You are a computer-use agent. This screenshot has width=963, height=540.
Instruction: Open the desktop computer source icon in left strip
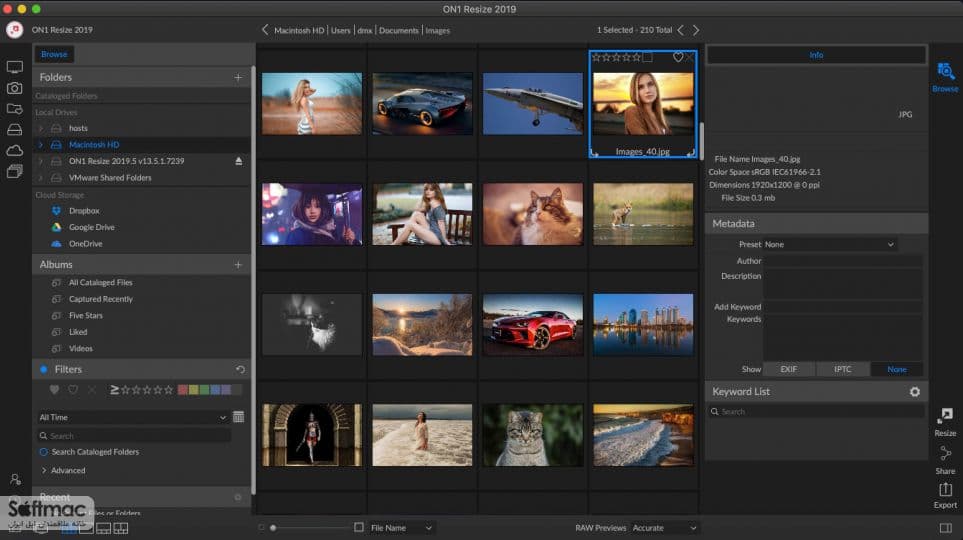(x=15, y=67)
